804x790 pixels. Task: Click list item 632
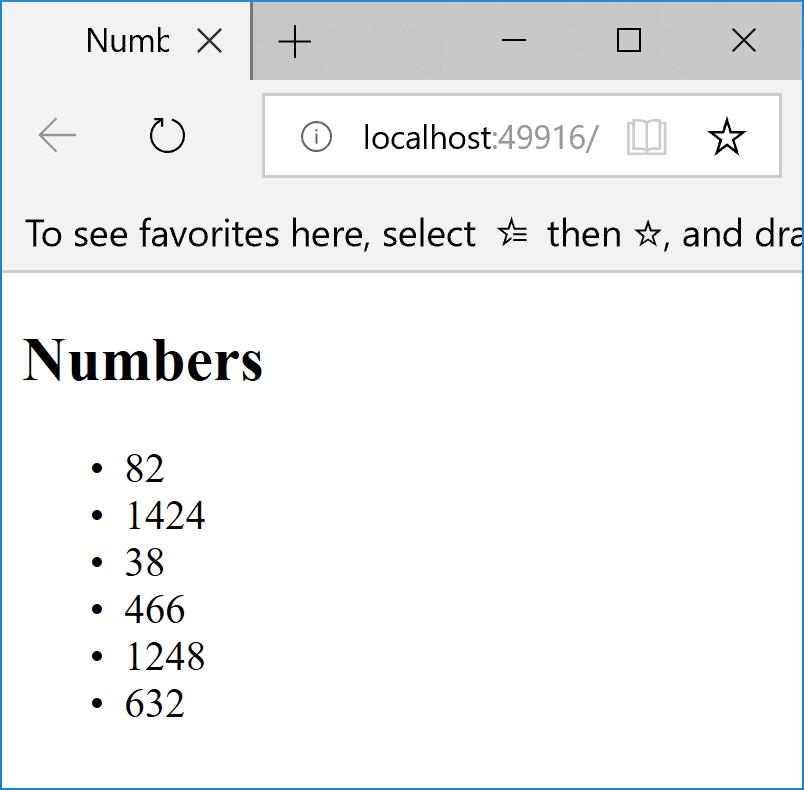(155, 703)
